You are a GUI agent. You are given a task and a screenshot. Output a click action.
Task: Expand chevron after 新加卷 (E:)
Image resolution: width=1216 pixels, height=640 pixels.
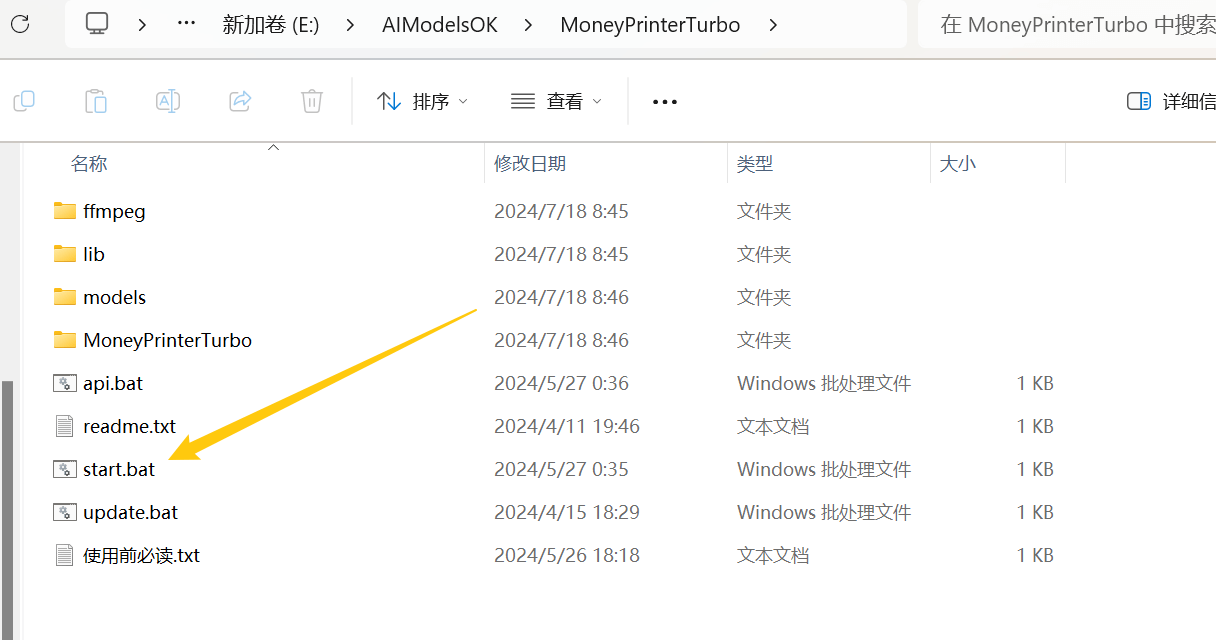350,24
